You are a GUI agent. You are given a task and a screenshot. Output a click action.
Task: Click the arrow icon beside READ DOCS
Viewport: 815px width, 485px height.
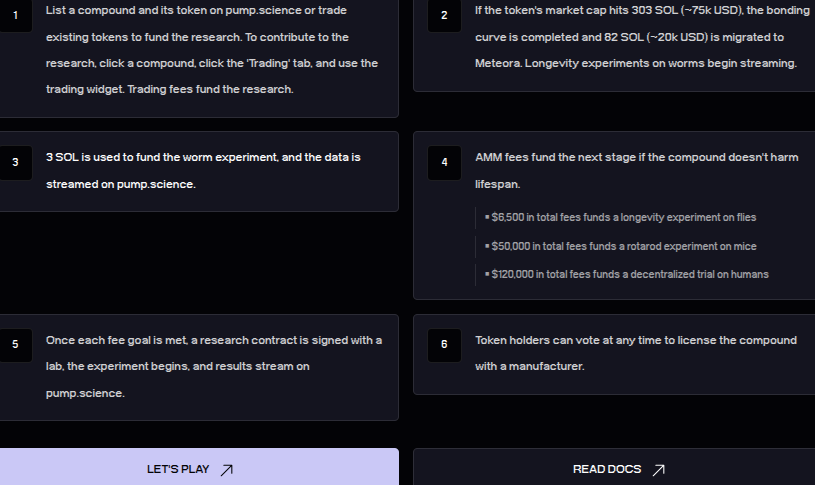click(659, 470)
